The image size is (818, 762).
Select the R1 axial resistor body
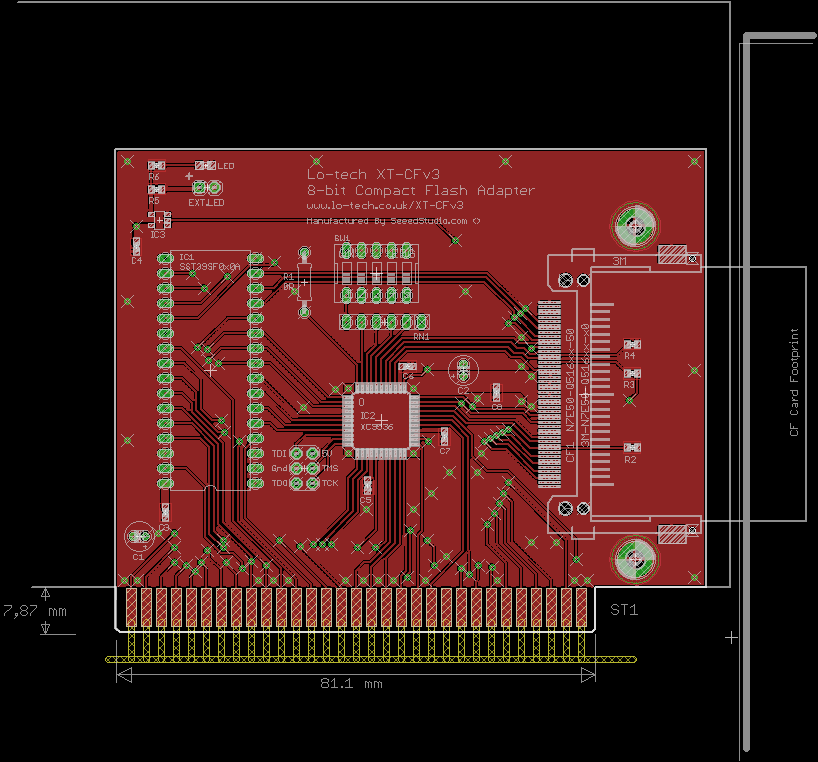[304, 282]
